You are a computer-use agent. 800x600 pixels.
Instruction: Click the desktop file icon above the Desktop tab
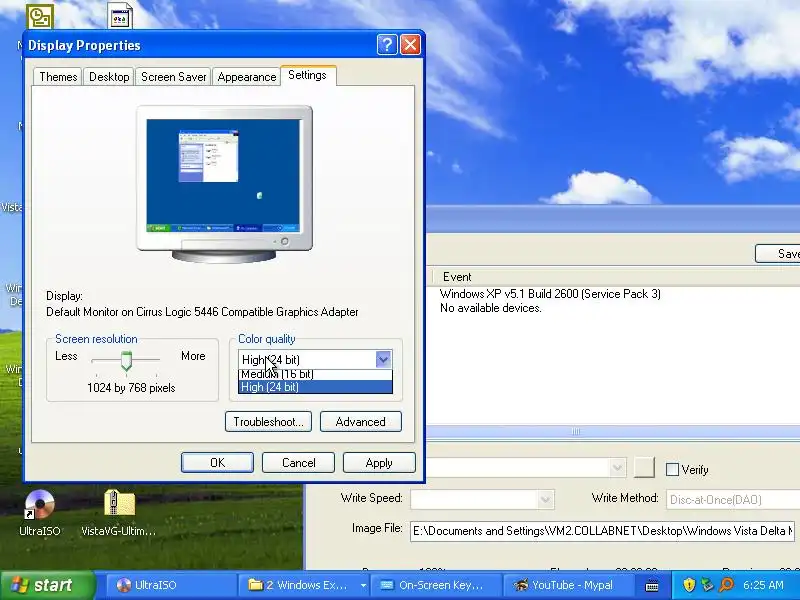click(120, 15)
